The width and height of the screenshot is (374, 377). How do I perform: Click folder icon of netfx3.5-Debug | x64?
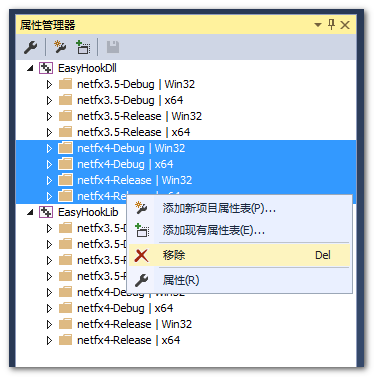pos(65,100)
